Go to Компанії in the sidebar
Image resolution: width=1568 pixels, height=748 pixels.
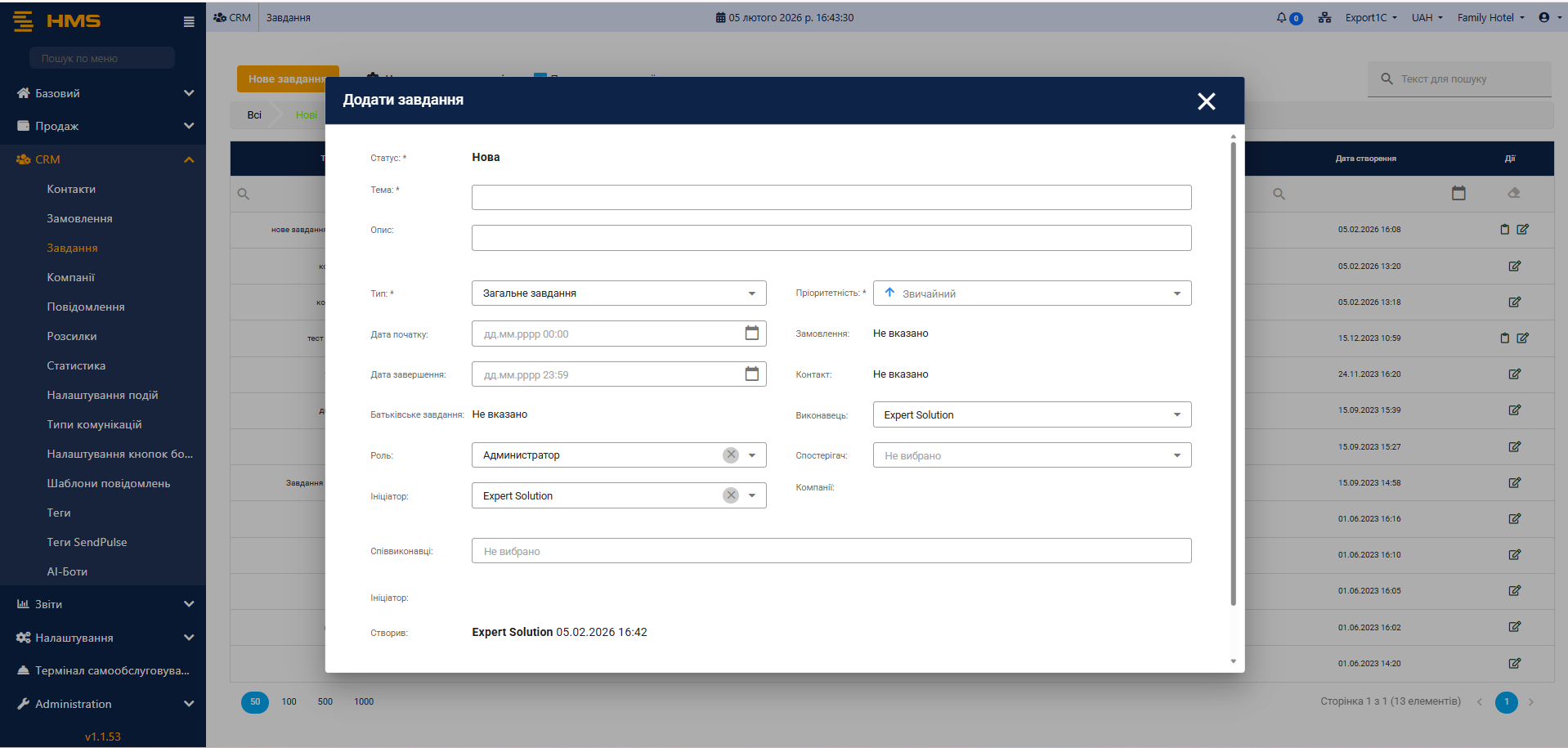[70, 277]
